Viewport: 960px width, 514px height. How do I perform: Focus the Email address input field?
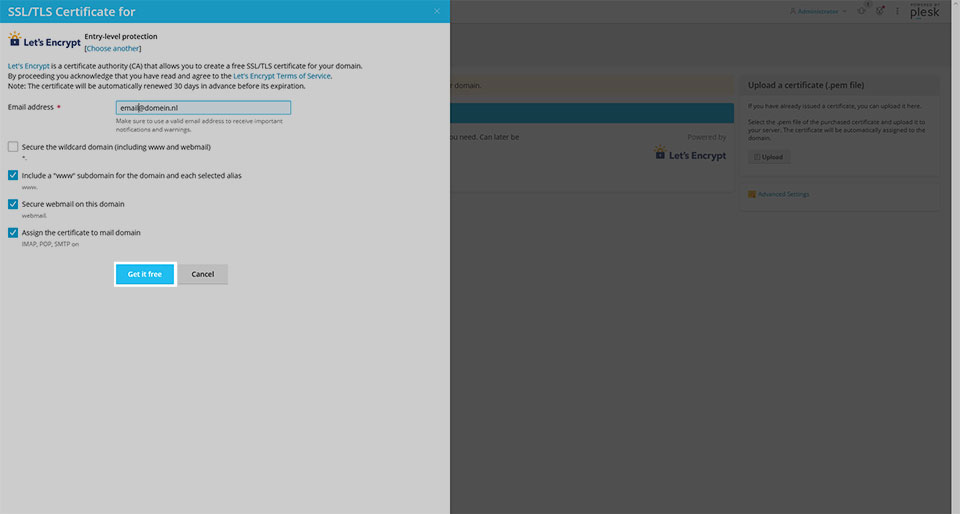click(x=203, y=108)
